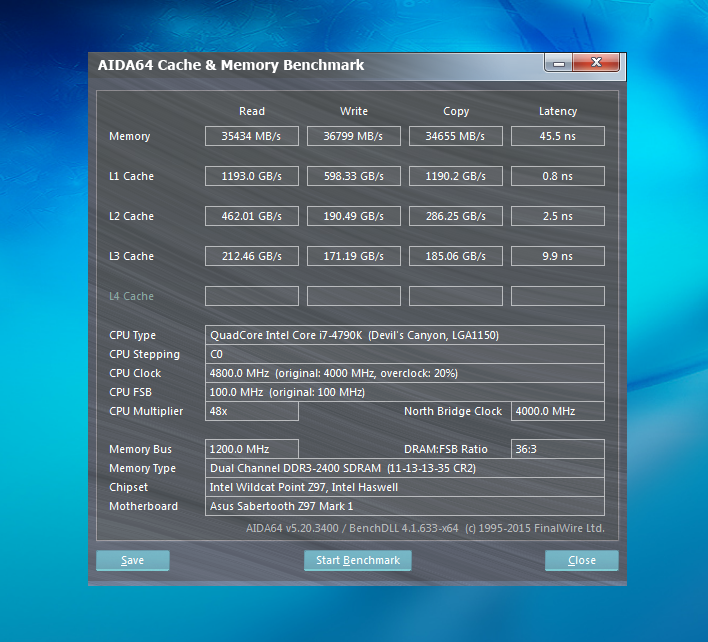The height and width of the screenshot is (642, 708).
Task: Click L3 Cache Copy 185.06 GB/s
Action: tap(456, 256)
